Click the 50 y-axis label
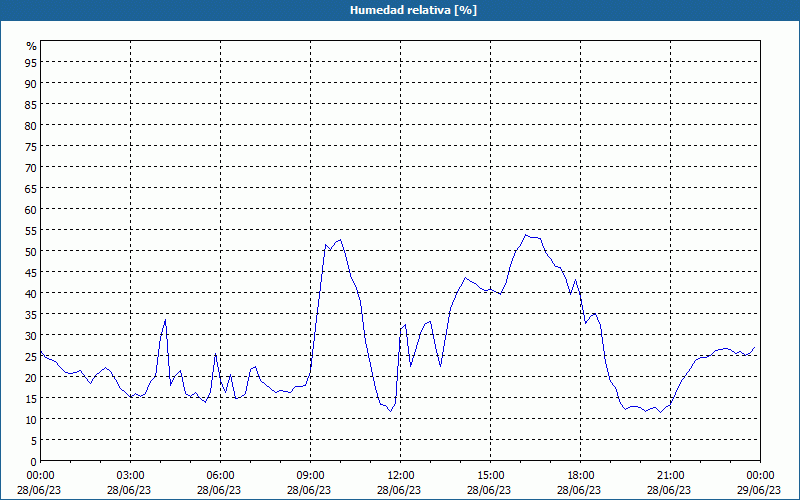This screenshot has width=800, height=500. 31,252
